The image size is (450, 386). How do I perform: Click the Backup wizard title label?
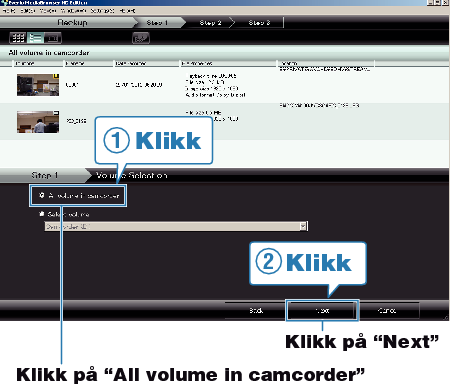[72, 23]
